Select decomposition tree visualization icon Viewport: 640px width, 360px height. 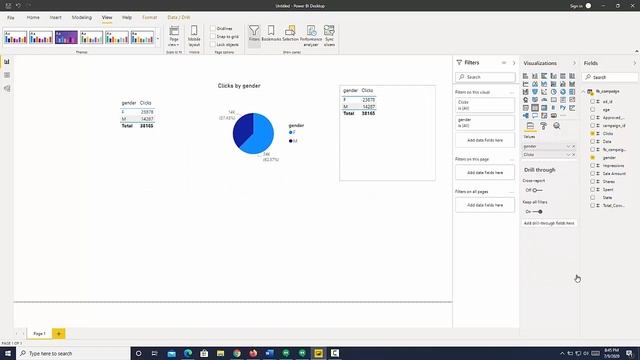[525, 116]
